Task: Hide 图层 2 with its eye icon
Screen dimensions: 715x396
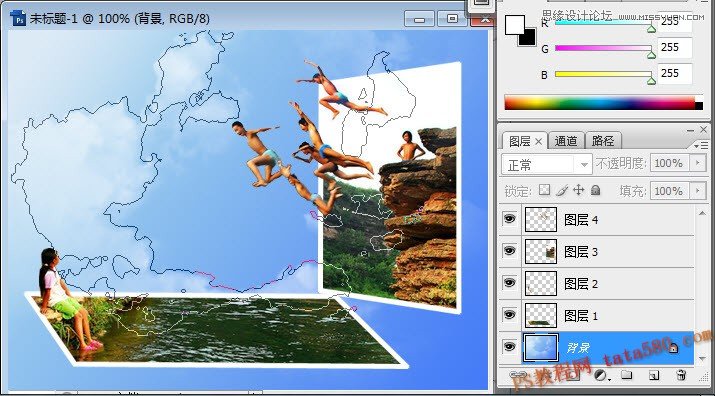Action: pos(510,283)
